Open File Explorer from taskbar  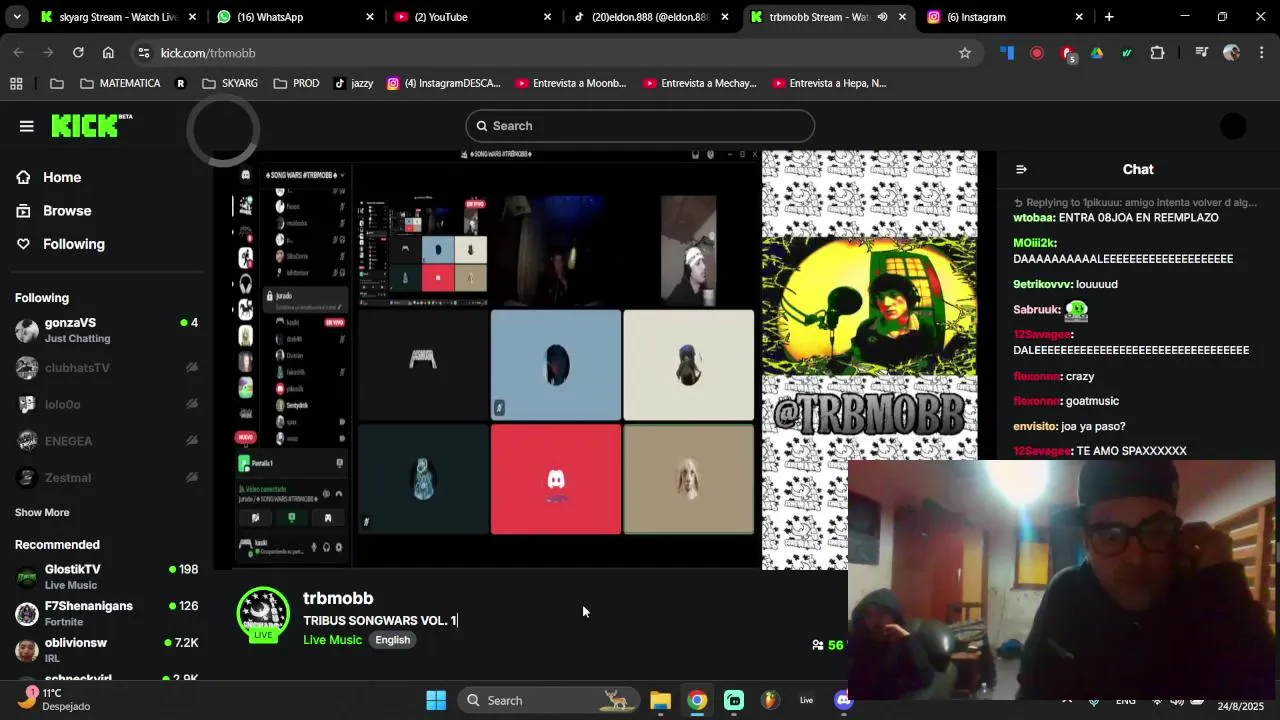[660, 700]
